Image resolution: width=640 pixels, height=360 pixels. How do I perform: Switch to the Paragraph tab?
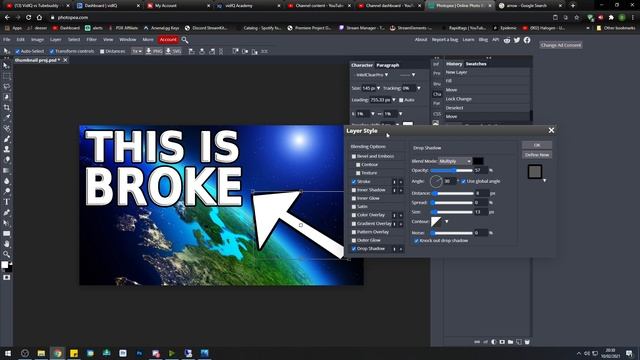tap(388, 65)
